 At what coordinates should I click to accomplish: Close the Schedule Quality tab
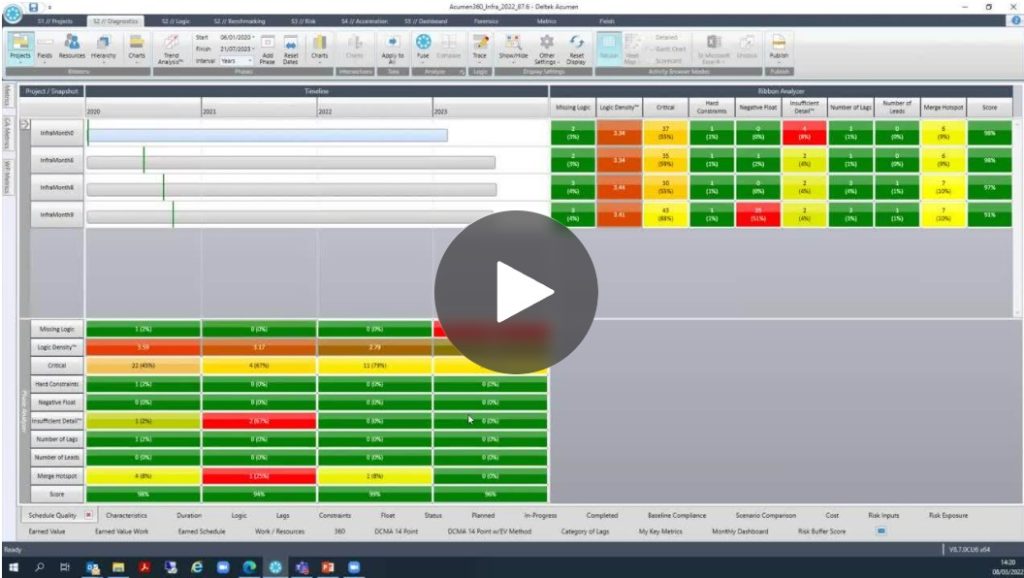pos(88,515)
